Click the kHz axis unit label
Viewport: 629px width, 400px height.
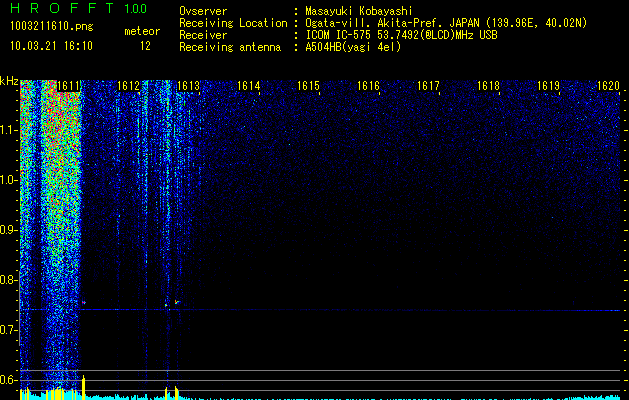point(9,82)
